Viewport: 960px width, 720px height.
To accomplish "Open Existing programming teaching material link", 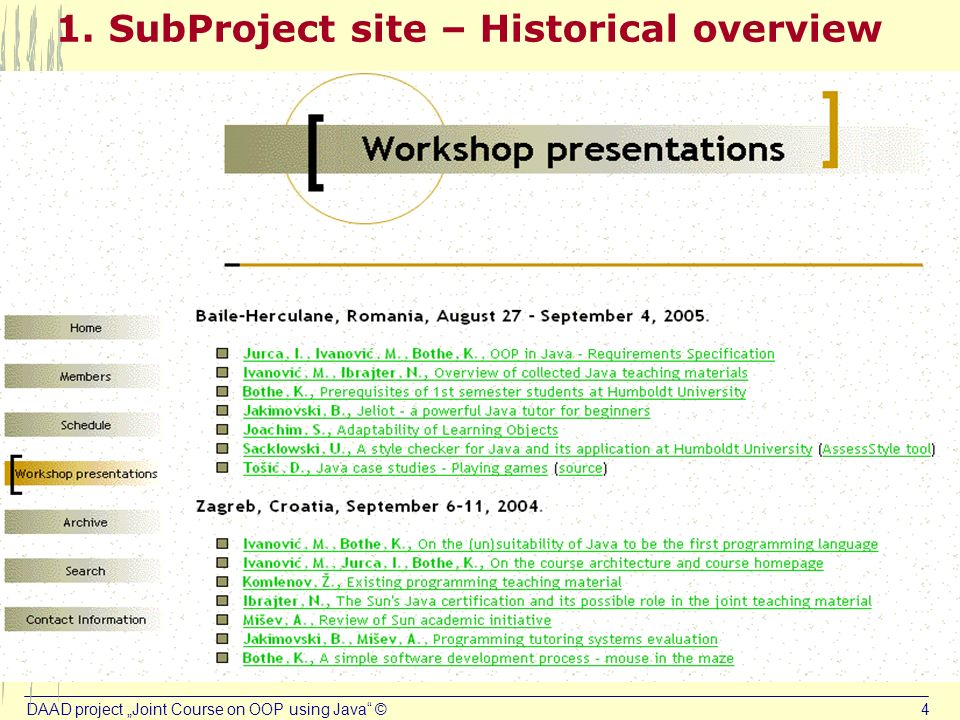I will pyautogui.click(x=432, y=582).
